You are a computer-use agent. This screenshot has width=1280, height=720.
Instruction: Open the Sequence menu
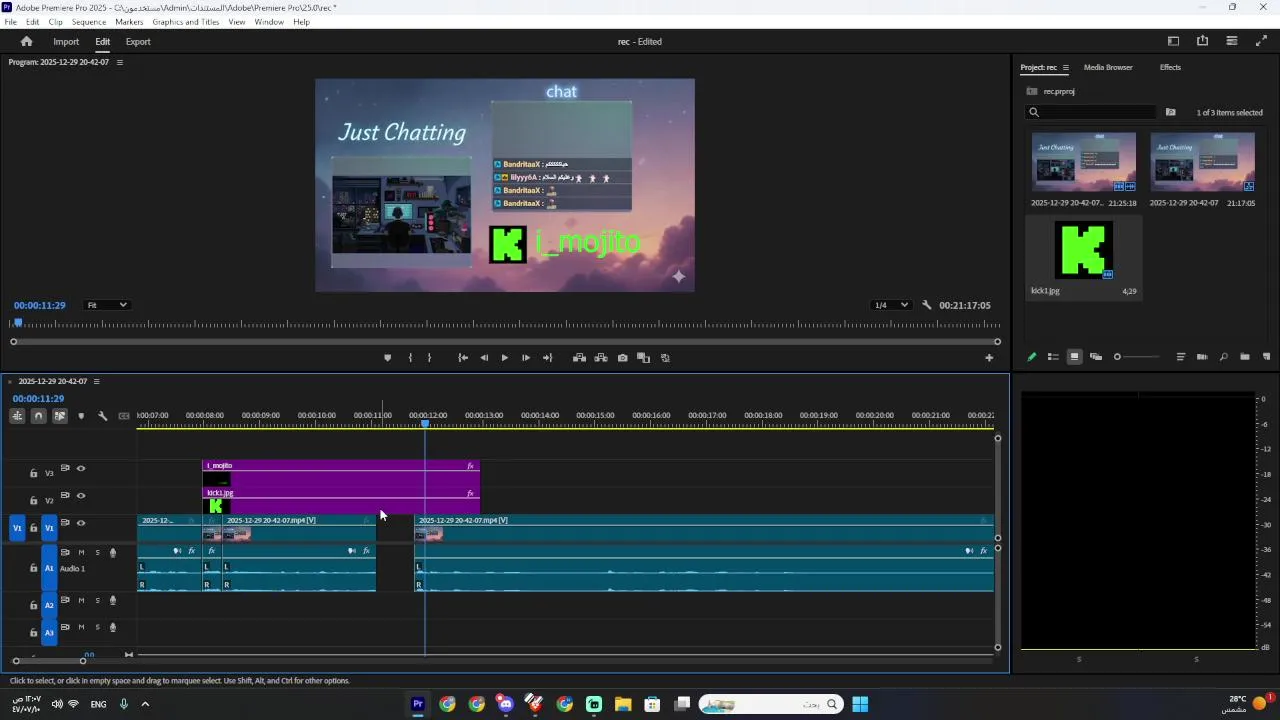[x=89, y=22]
